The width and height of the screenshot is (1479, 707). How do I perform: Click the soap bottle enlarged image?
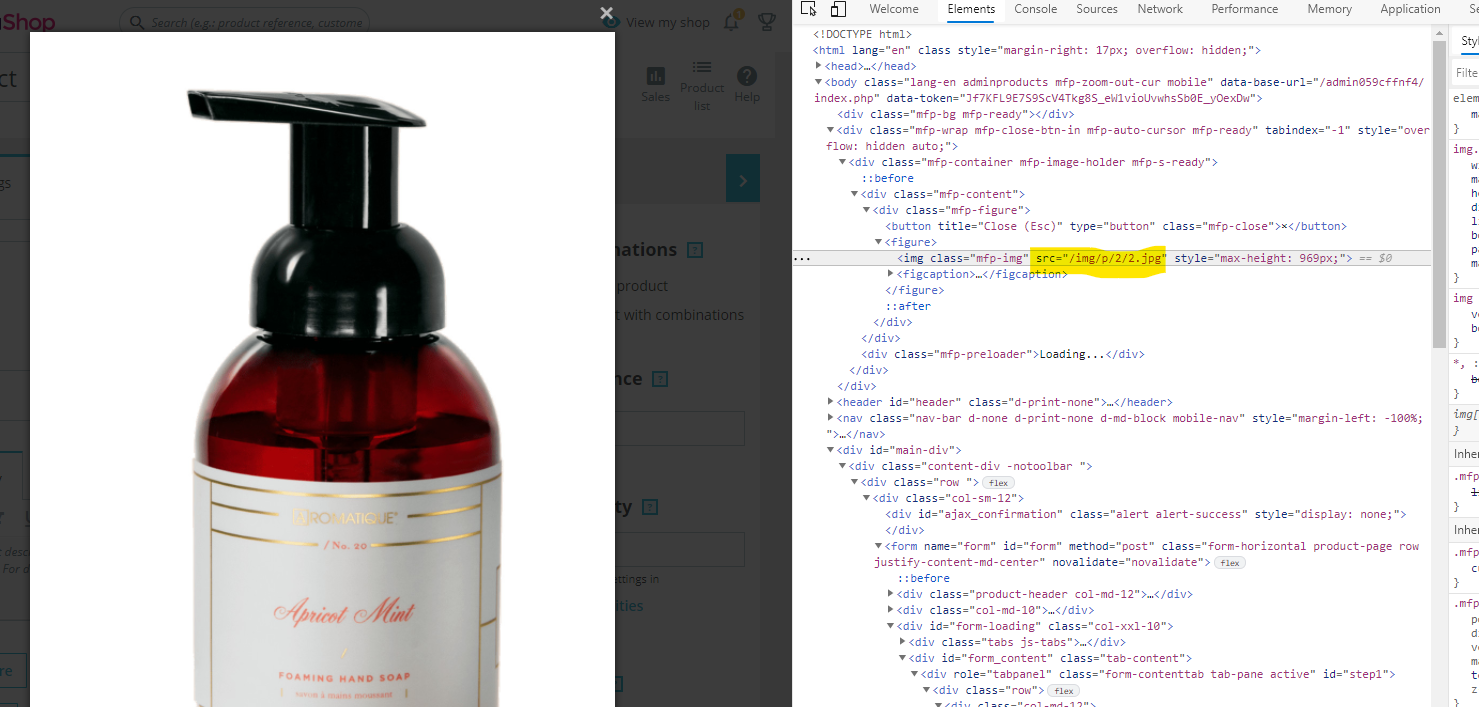(322, 370)
